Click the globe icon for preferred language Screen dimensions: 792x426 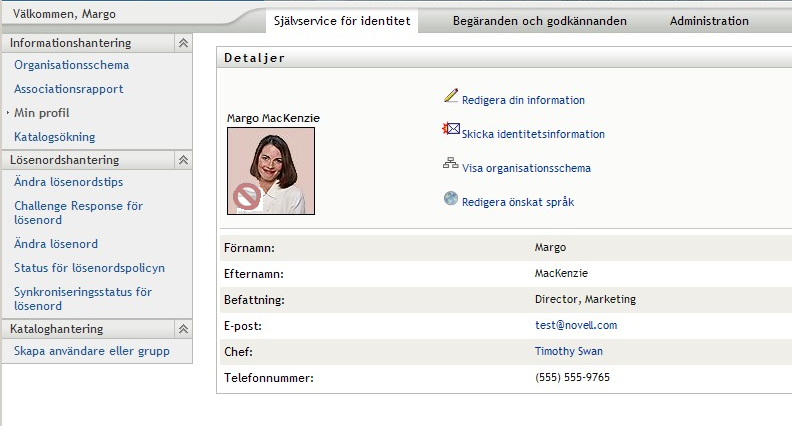(451, 198)
